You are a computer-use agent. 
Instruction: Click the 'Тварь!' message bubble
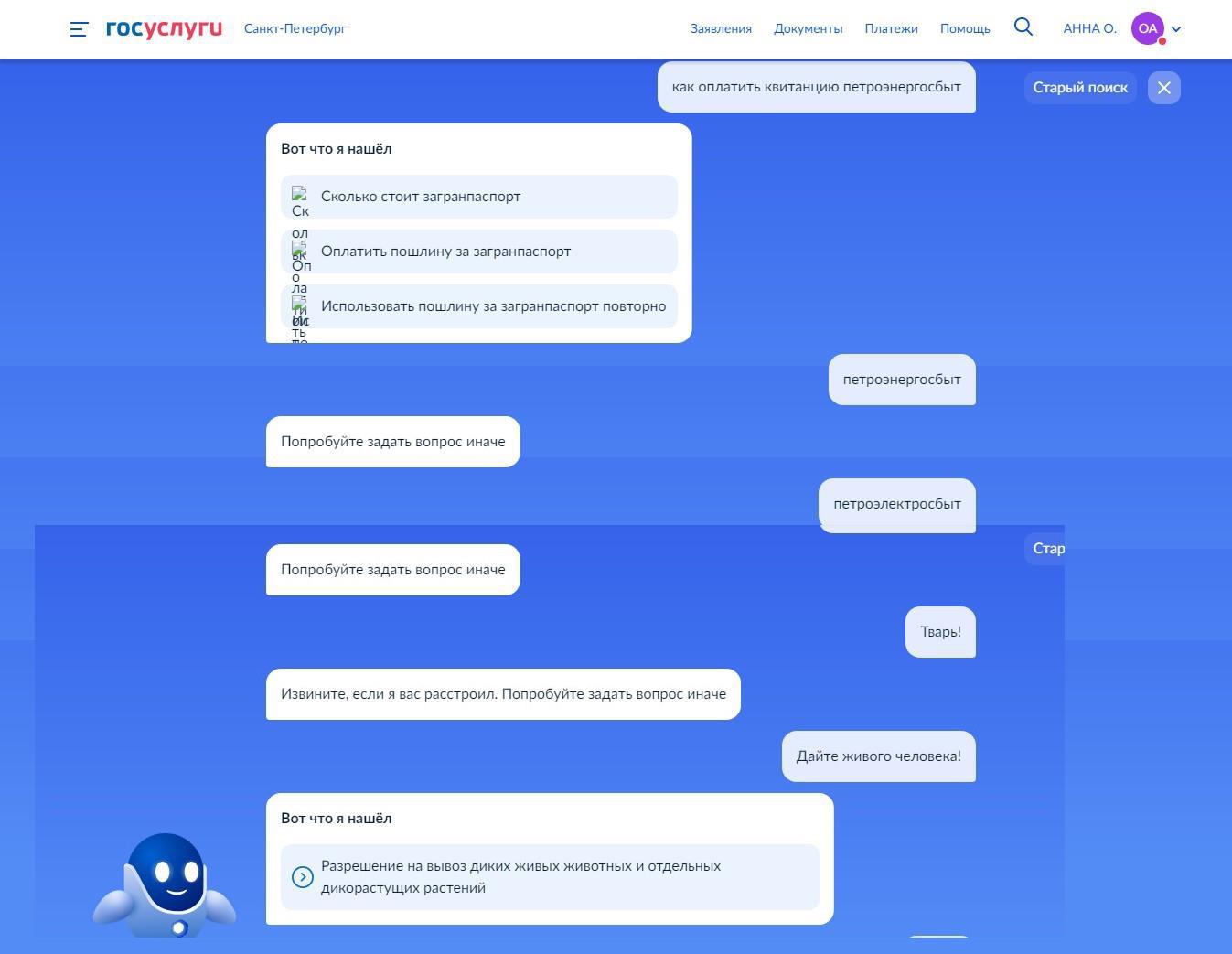coord(940,632)
